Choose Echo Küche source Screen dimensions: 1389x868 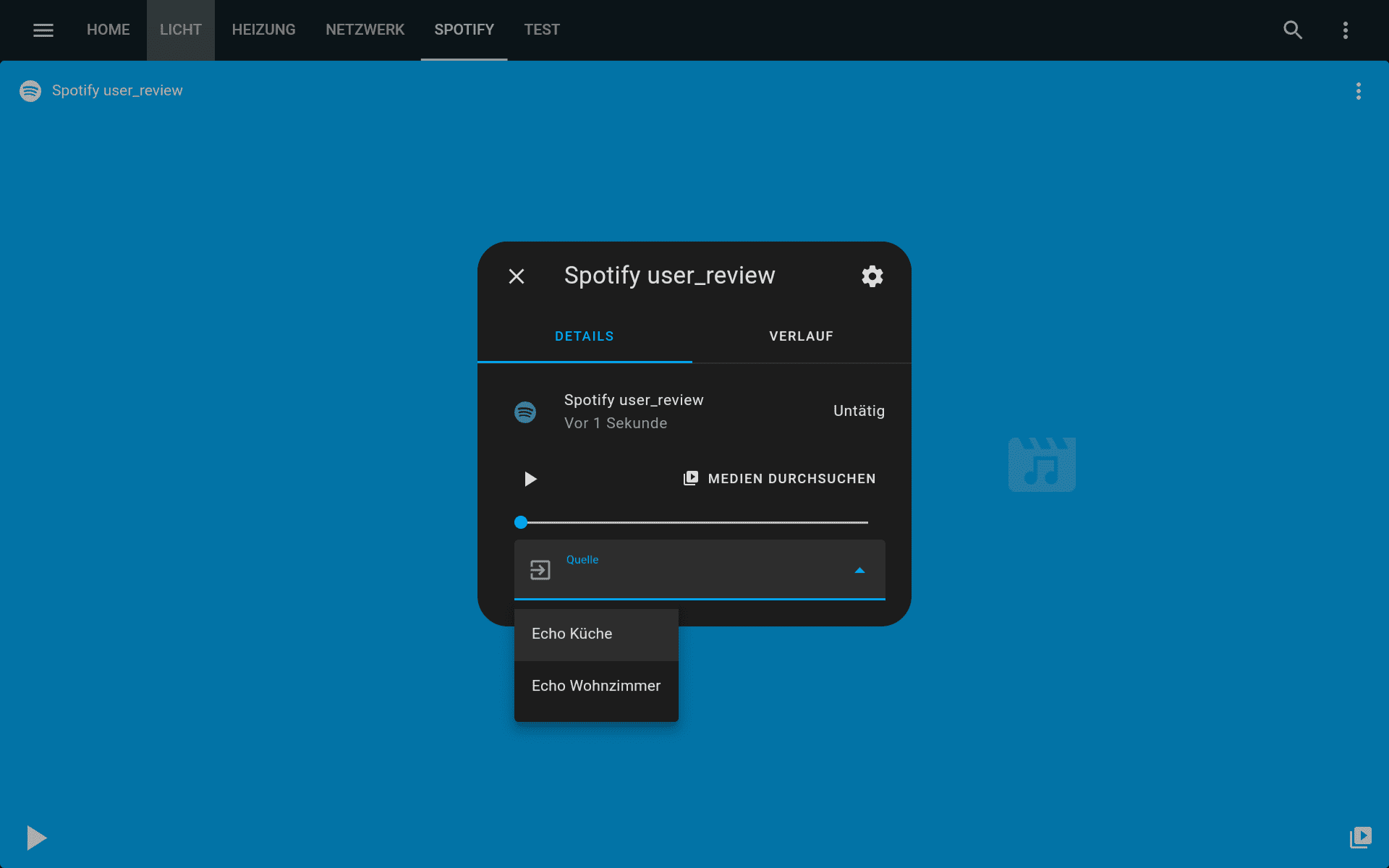[596, 634]
